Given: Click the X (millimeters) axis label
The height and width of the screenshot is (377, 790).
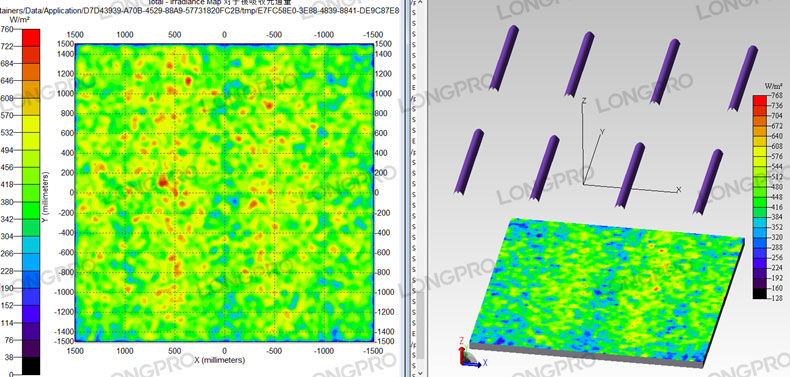Looking at the screenshot, I should click(220, 360).
